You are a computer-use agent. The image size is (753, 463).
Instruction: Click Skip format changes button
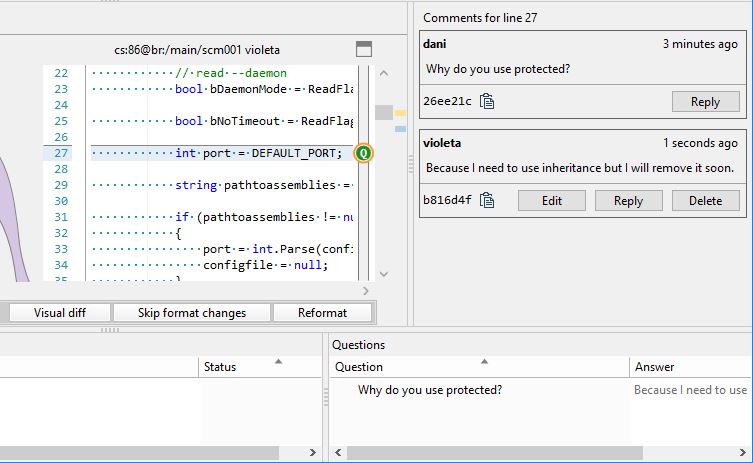click(192, 313)
